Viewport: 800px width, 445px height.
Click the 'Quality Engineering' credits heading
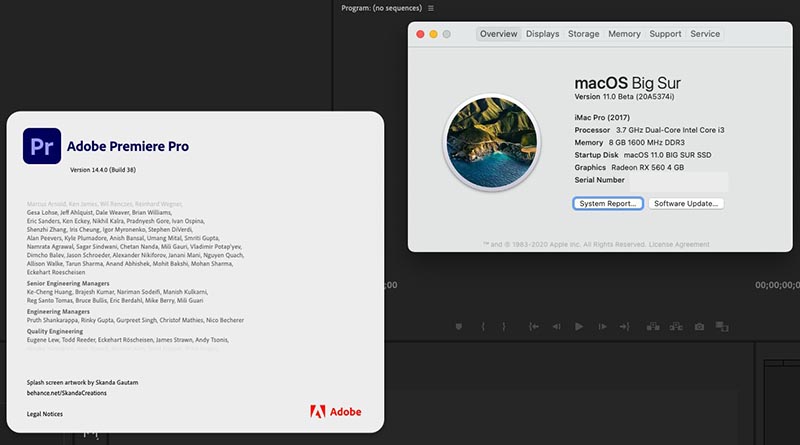click(x=55, y=331)
